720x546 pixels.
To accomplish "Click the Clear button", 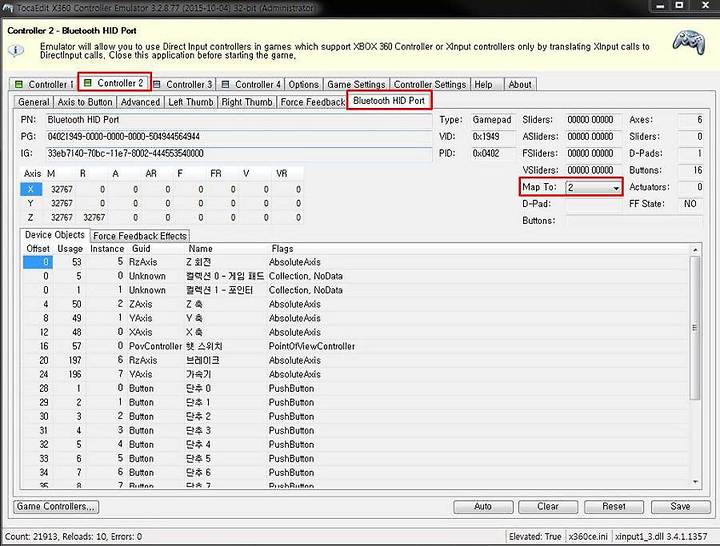I will (548, 507).
